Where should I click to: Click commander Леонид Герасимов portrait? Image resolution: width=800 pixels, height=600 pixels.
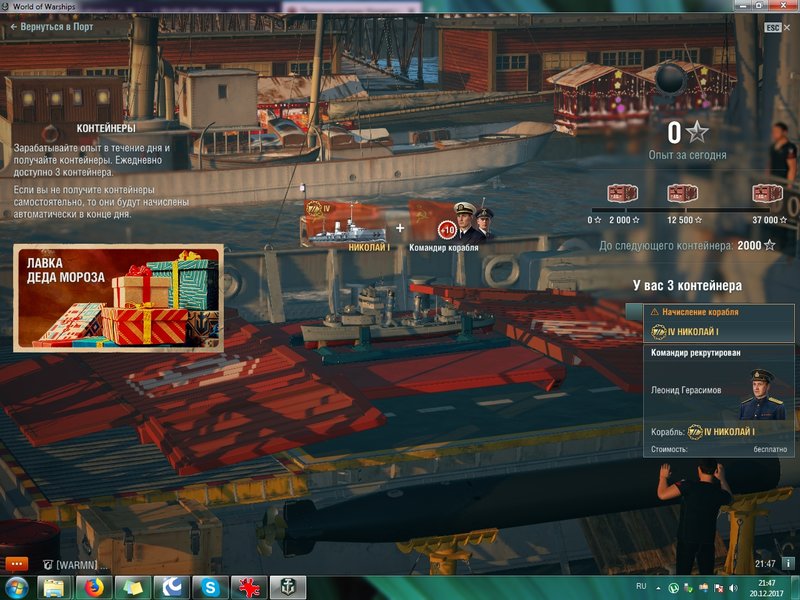[762, 394]
